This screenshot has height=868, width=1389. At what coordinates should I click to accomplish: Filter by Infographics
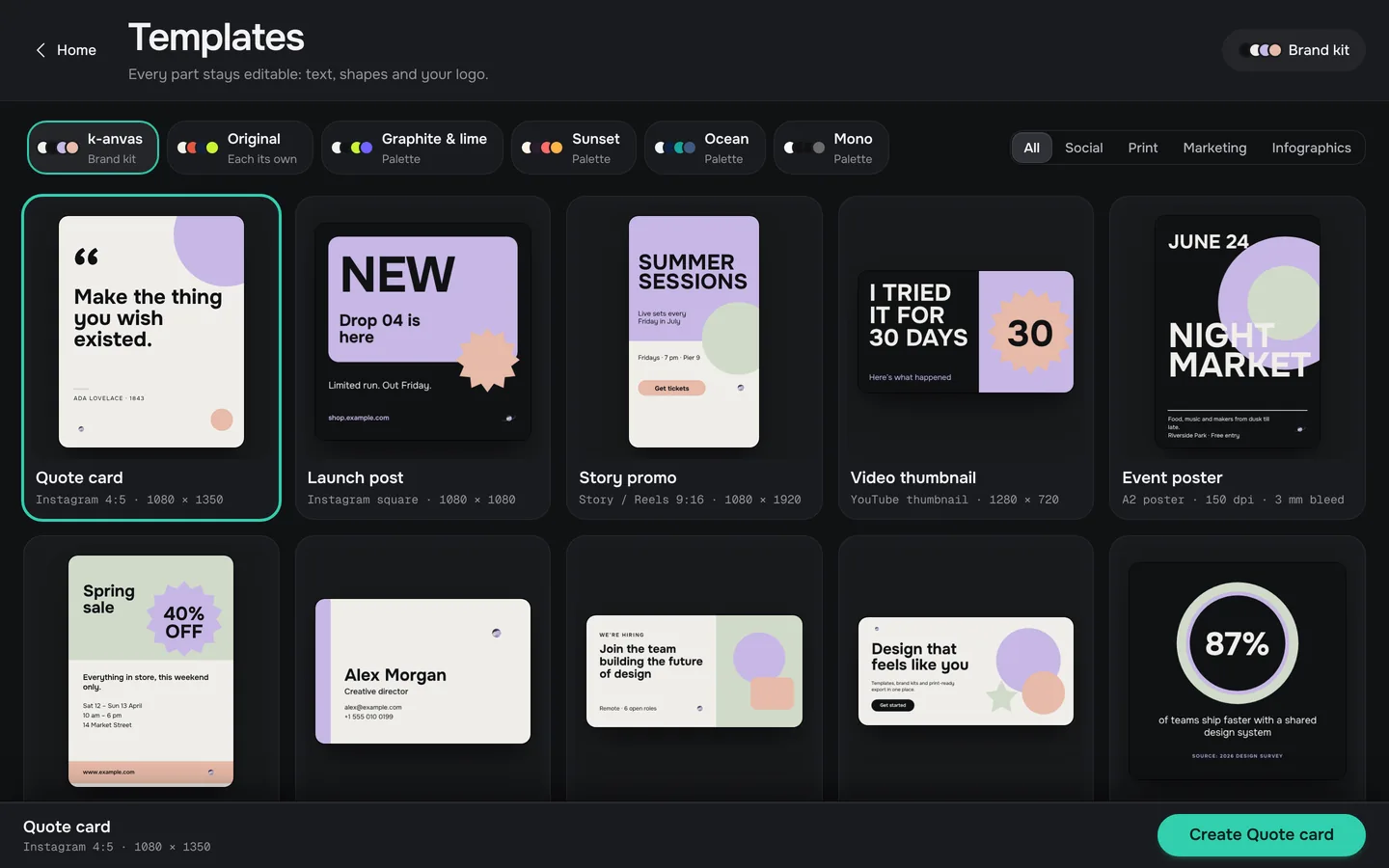(x=1311, y=148)
